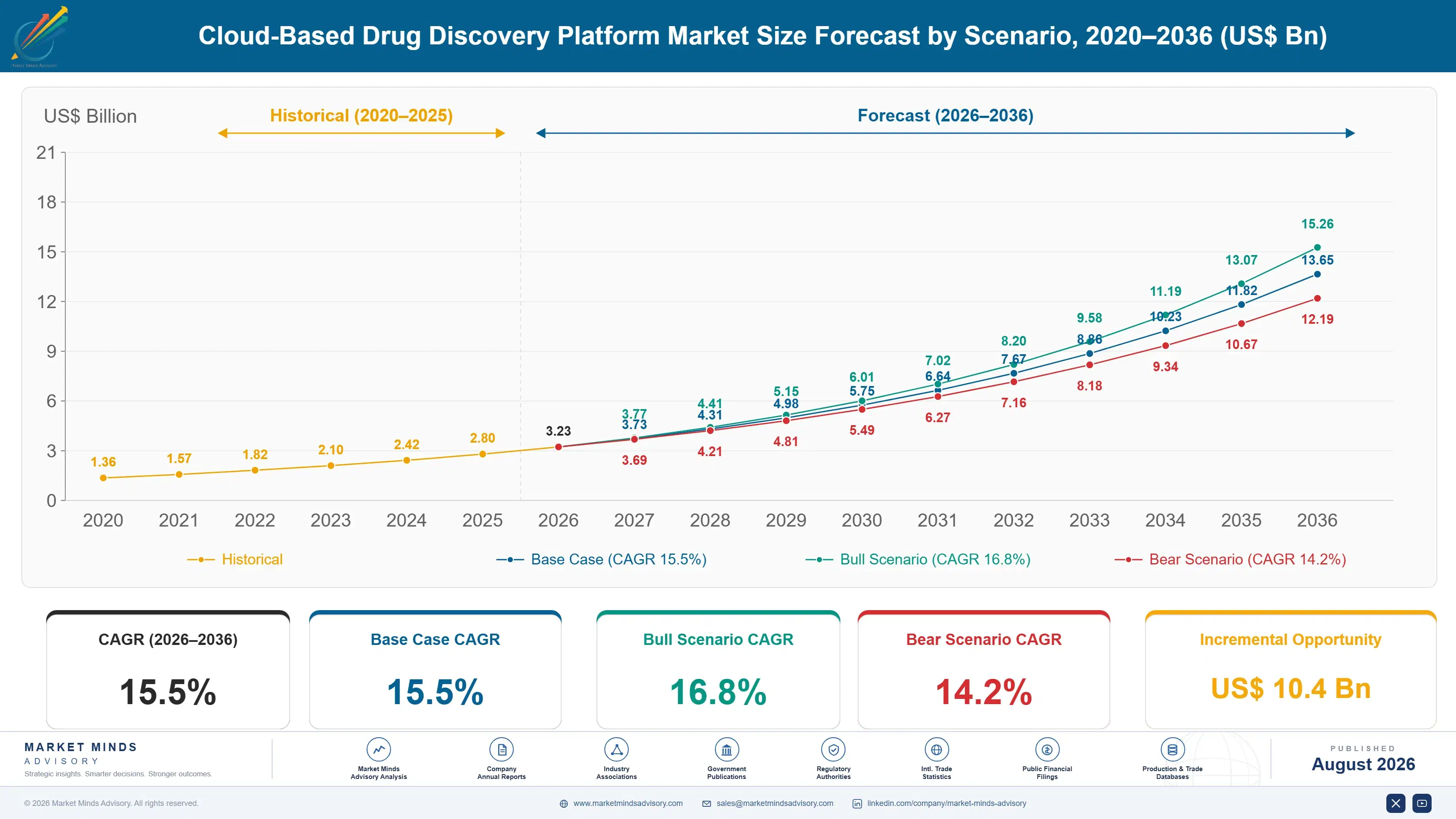Click the Regulatory Authorities shield icon
The image size is (1456, 819).
834,749
